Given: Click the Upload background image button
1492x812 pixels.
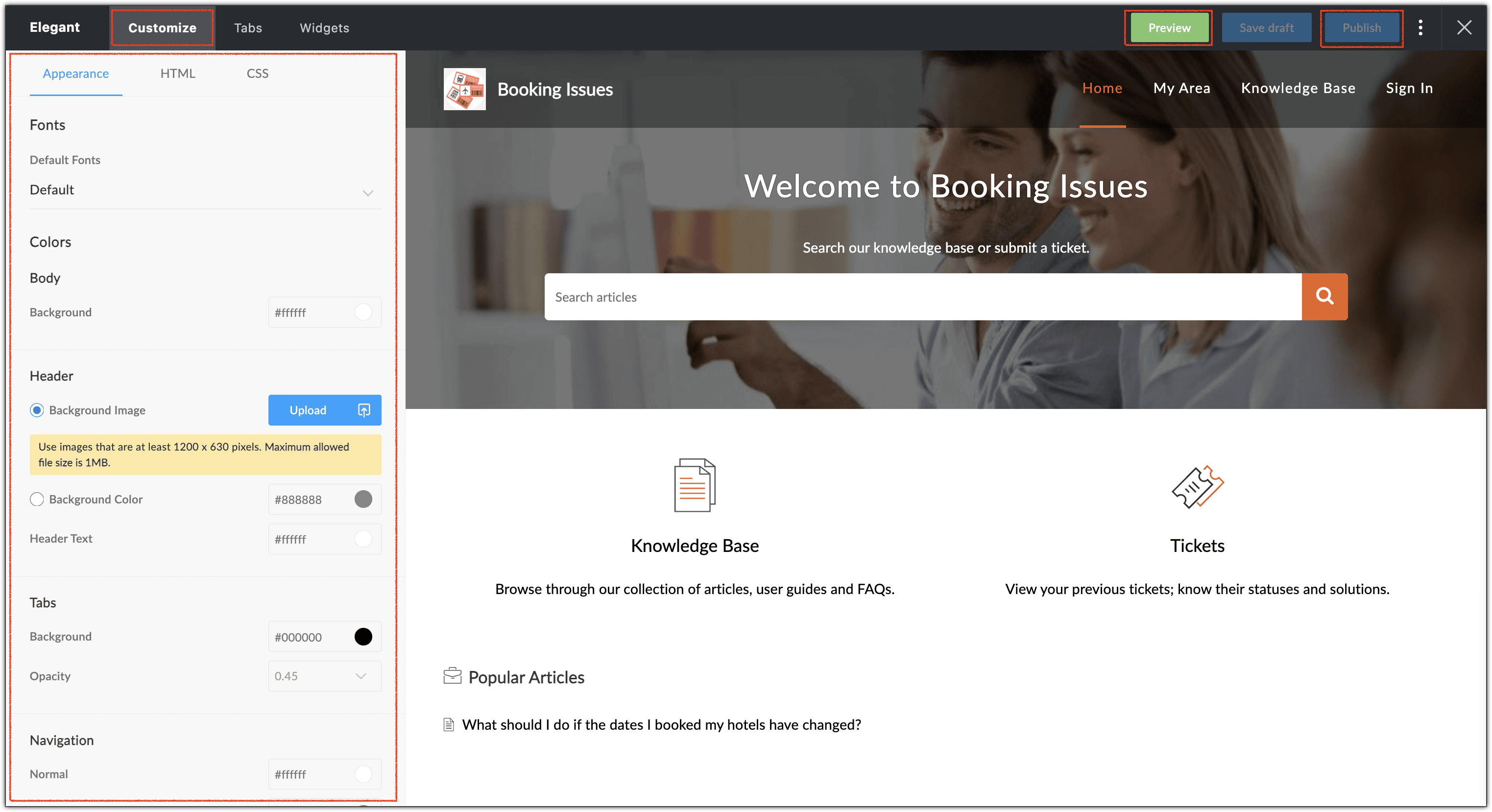Looking at the screenshot, I should click(x=324, y=410).
